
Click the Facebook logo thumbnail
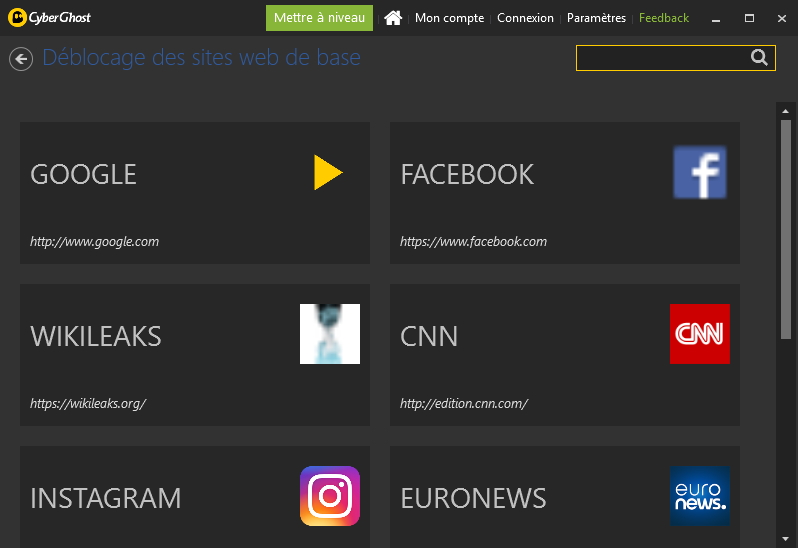(x=700, y=172)
